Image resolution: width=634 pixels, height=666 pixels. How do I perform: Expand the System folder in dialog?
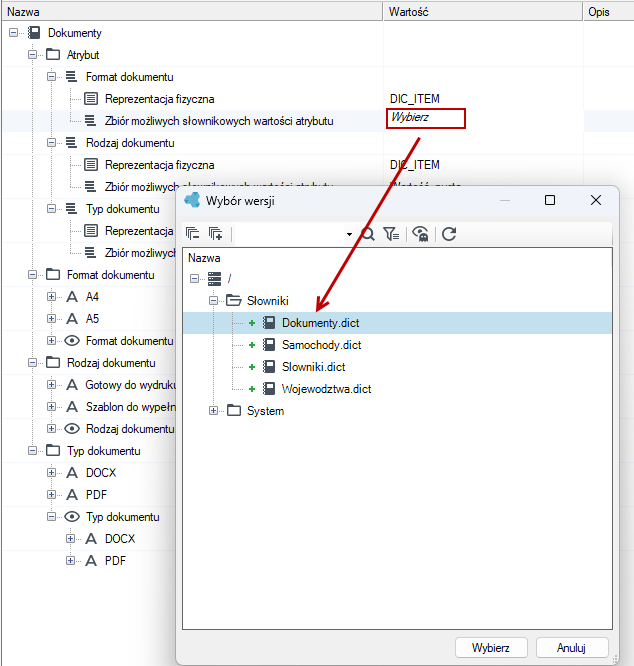tap(214, 411)
